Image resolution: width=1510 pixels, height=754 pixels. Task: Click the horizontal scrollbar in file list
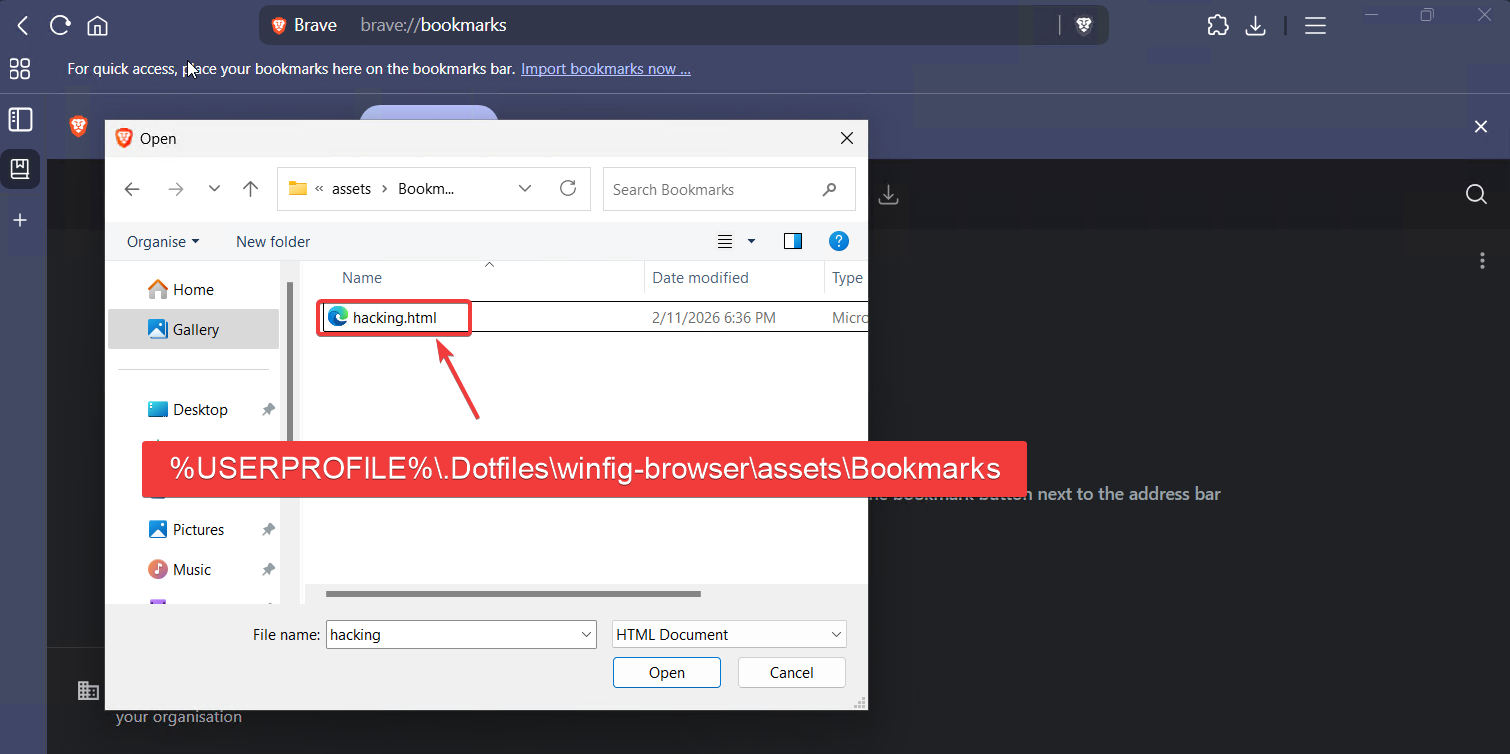click(513, 594)
